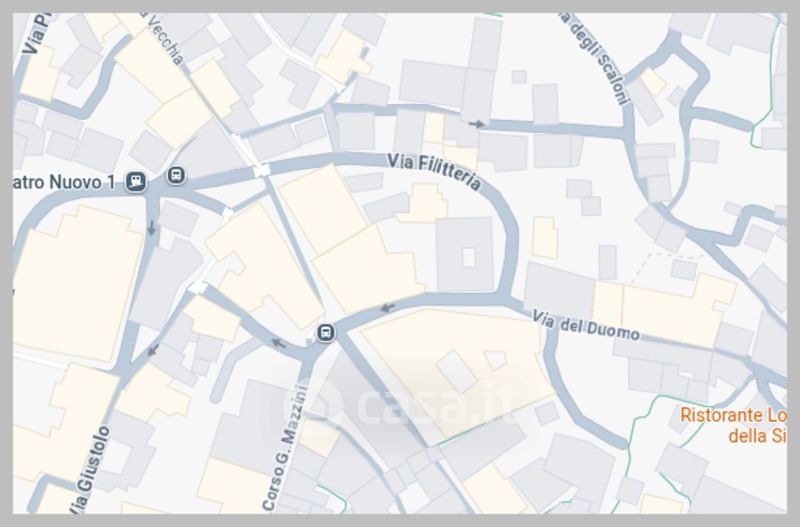Open the bus stop icon atop Corso G. Mazzini
Screen dimensions: 800x527
pos(326,333)
